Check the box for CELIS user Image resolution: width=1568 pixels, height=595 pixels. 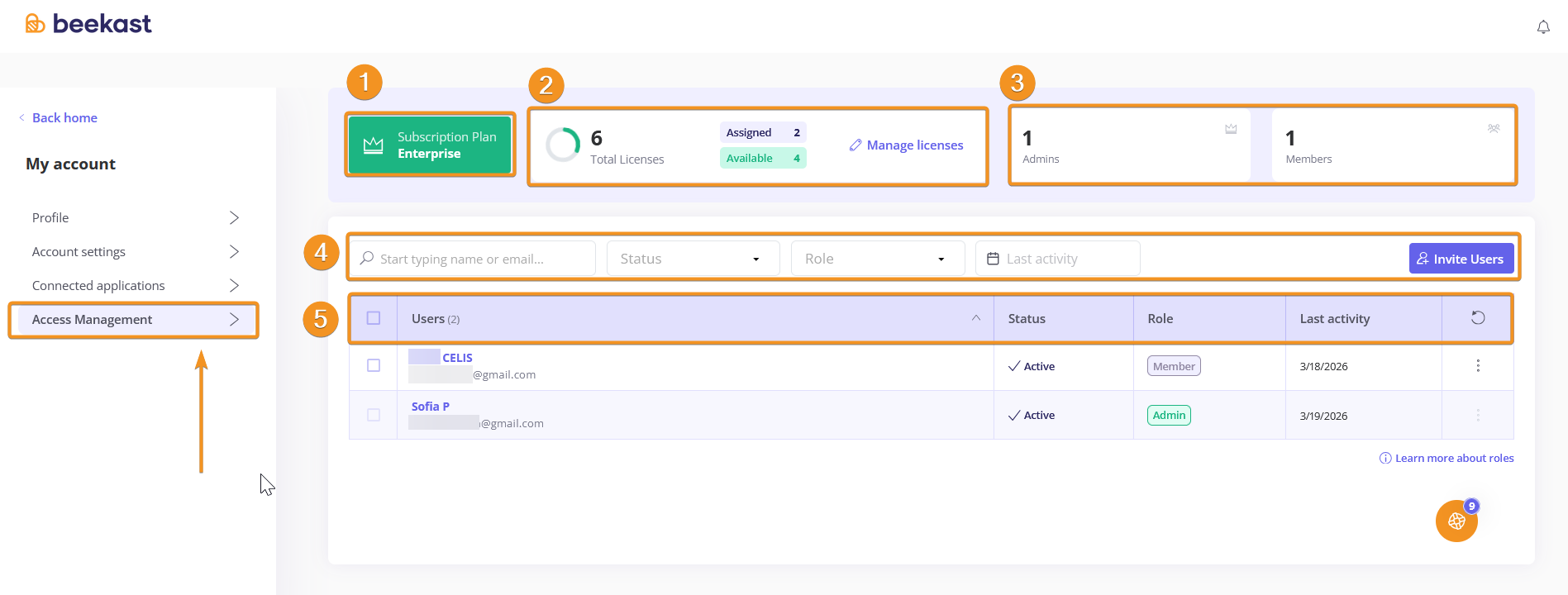[x=374, y=366]
